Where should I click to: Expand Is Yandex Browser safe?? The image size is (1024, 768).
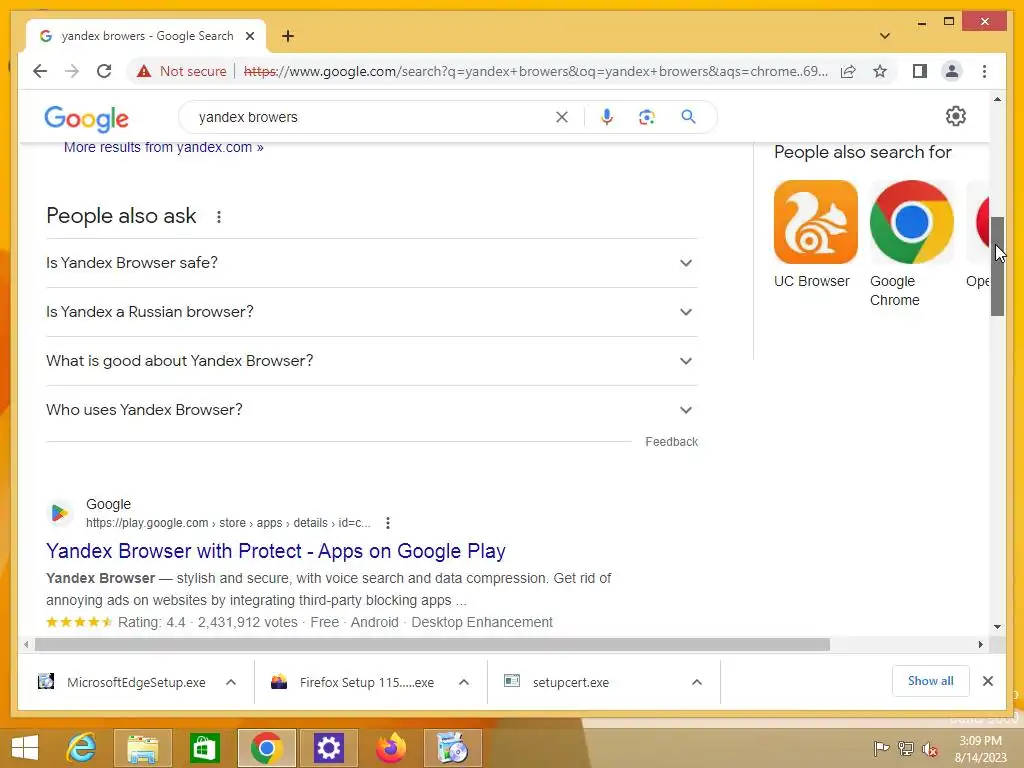pos(372,263)
